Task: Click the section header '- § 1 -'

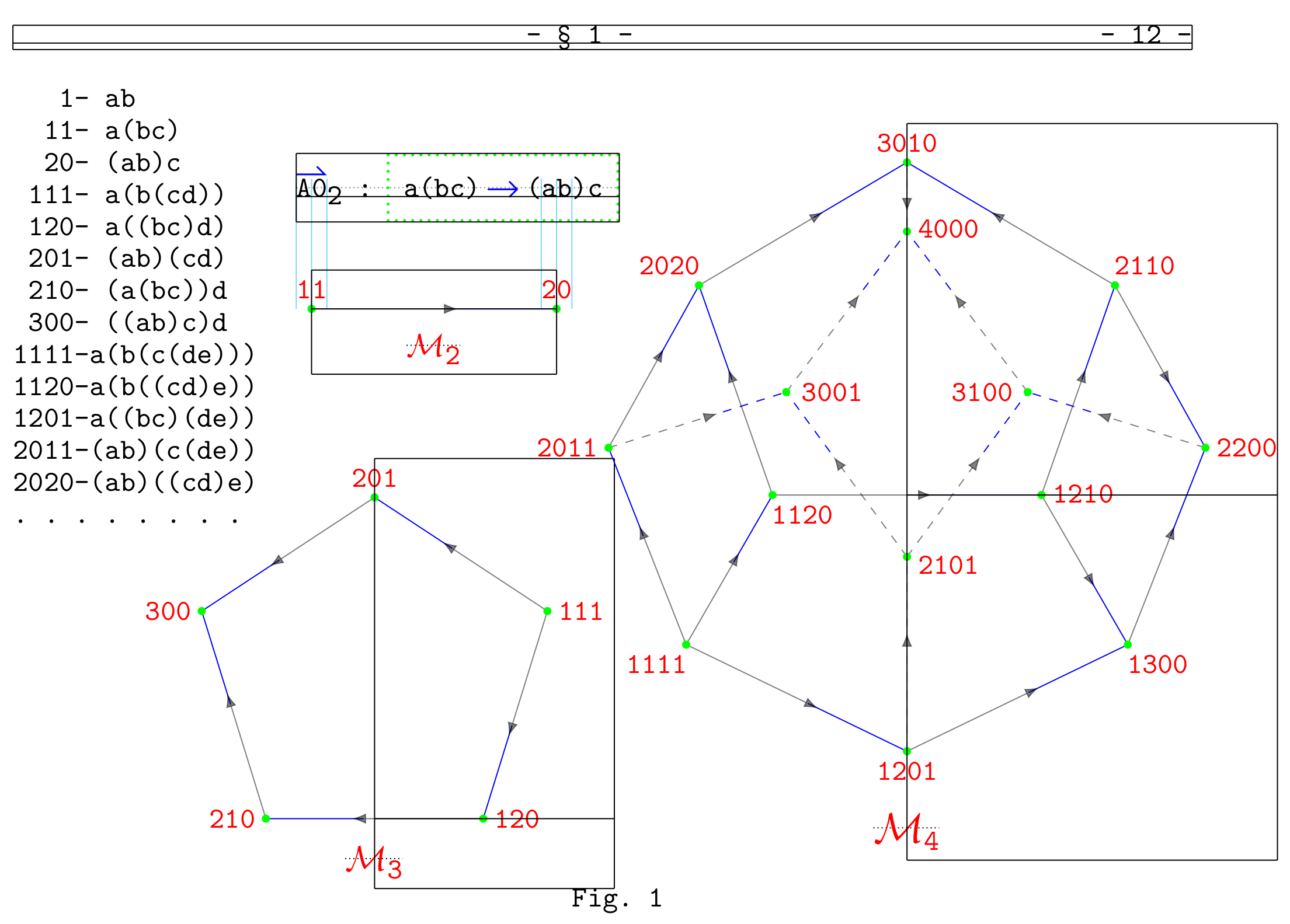Action: (579, 36)
